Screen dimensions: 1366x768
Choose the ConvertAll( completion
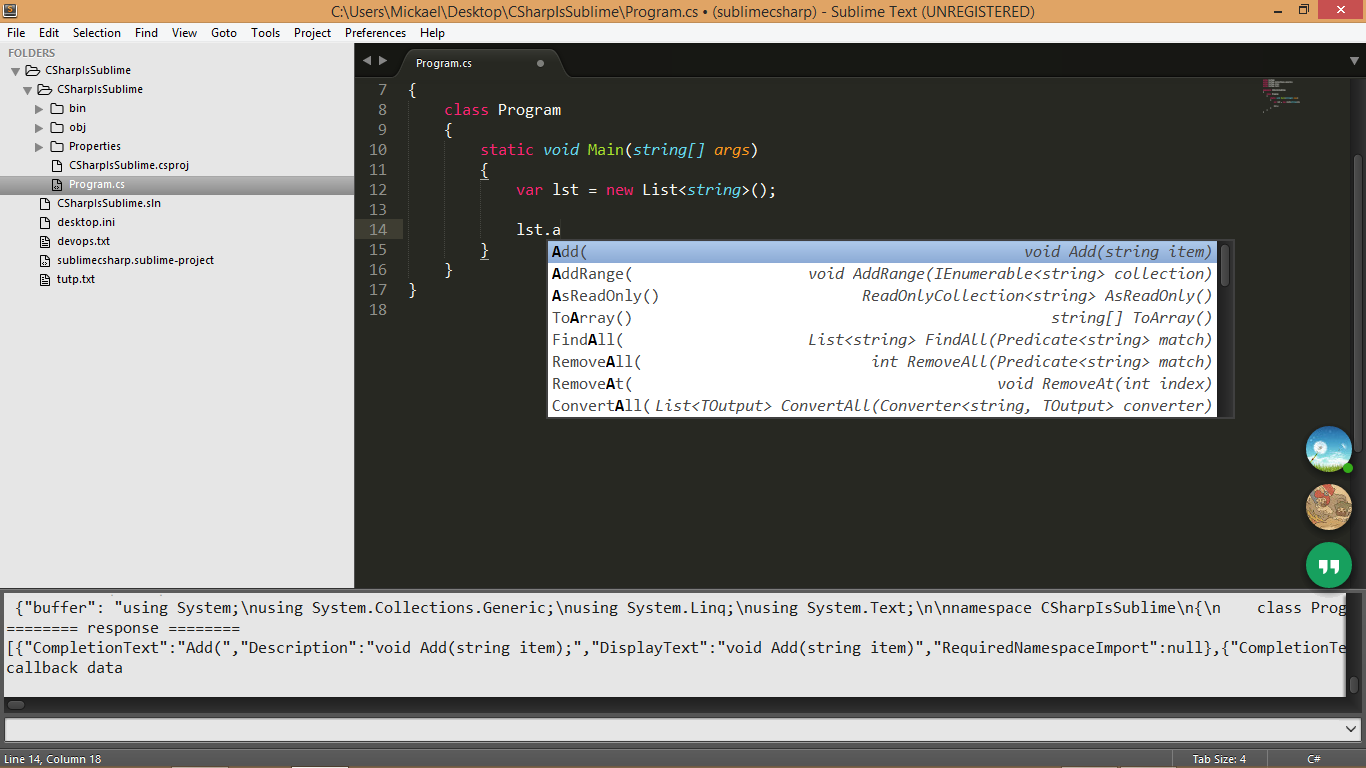click(x=882, y=406)
